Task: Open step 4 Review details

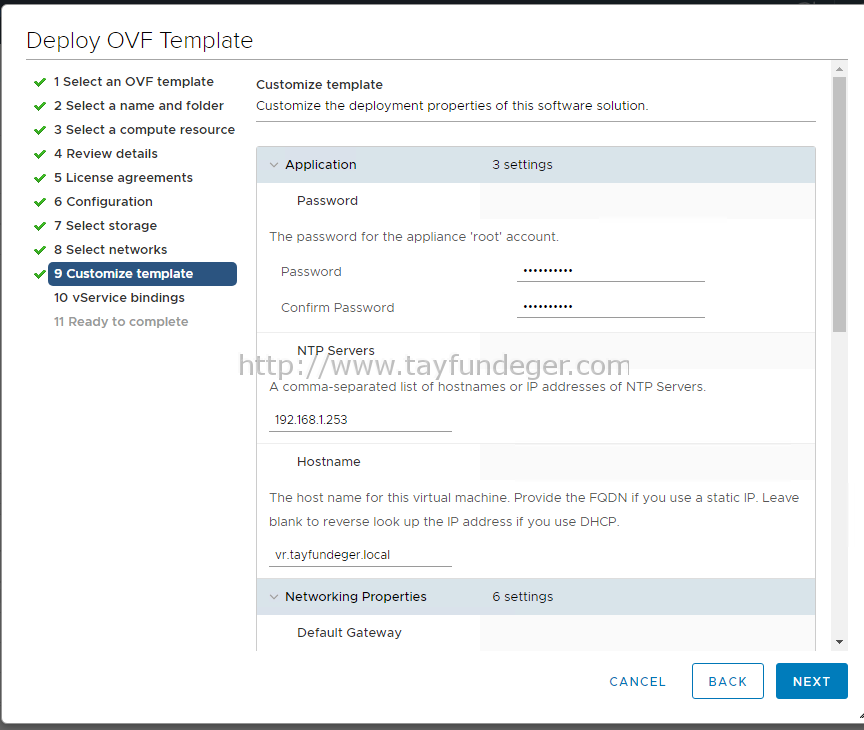Action: [106, 154]
